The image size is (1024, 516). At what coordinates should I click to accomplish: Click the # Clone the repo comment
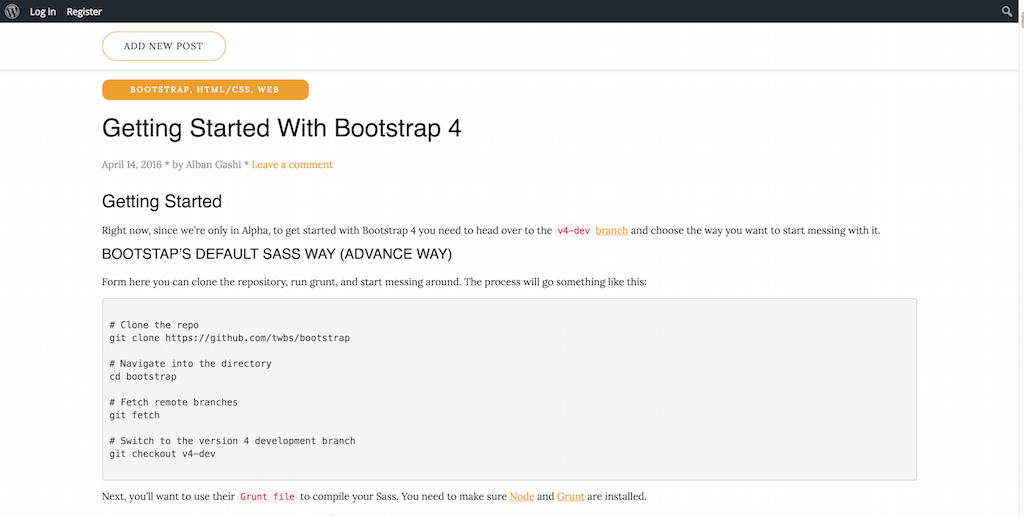[154, 325]
